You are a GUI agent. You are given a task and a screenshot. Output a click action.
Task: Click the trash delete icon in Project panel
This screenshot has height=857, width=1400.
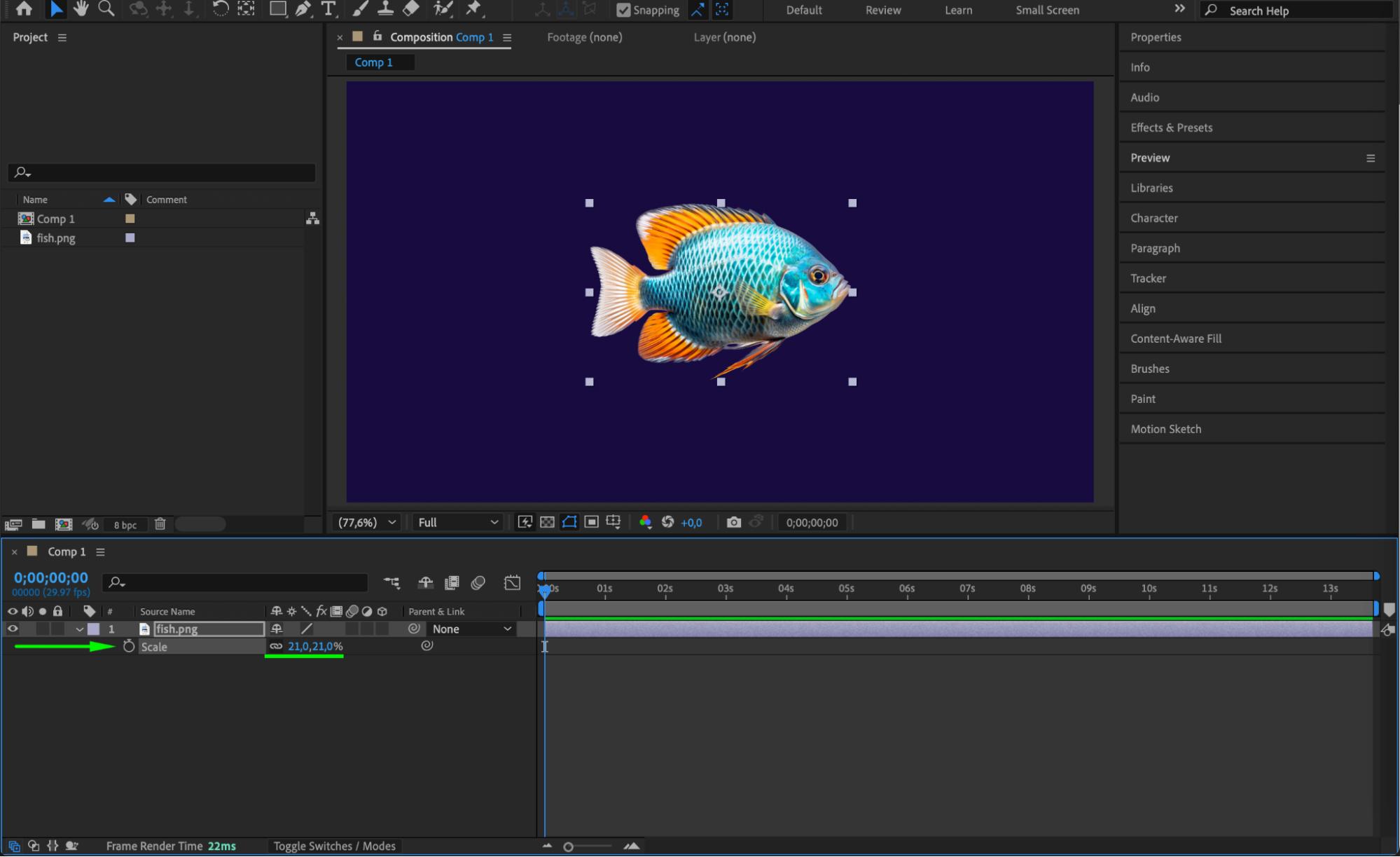pyautogui.click(x=160, y=524)
